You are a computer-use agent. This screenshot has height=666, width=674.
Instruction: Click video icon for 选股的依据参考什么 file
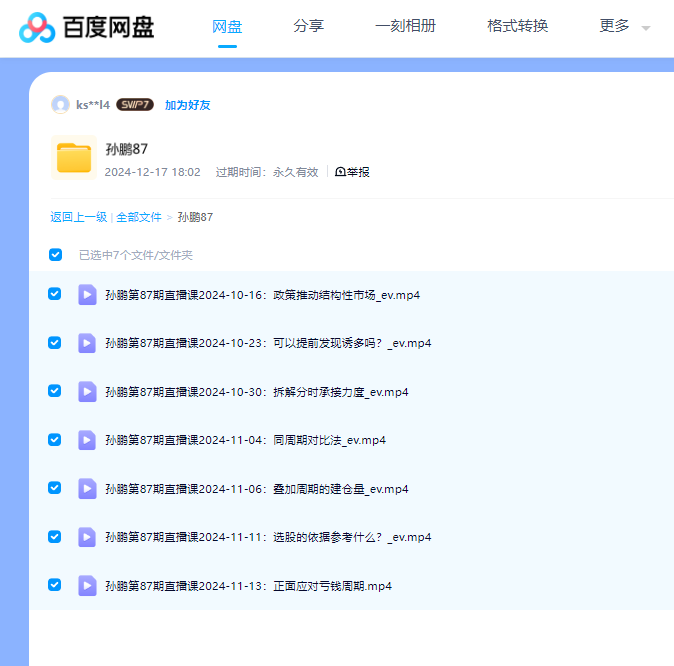coord(87,537)
